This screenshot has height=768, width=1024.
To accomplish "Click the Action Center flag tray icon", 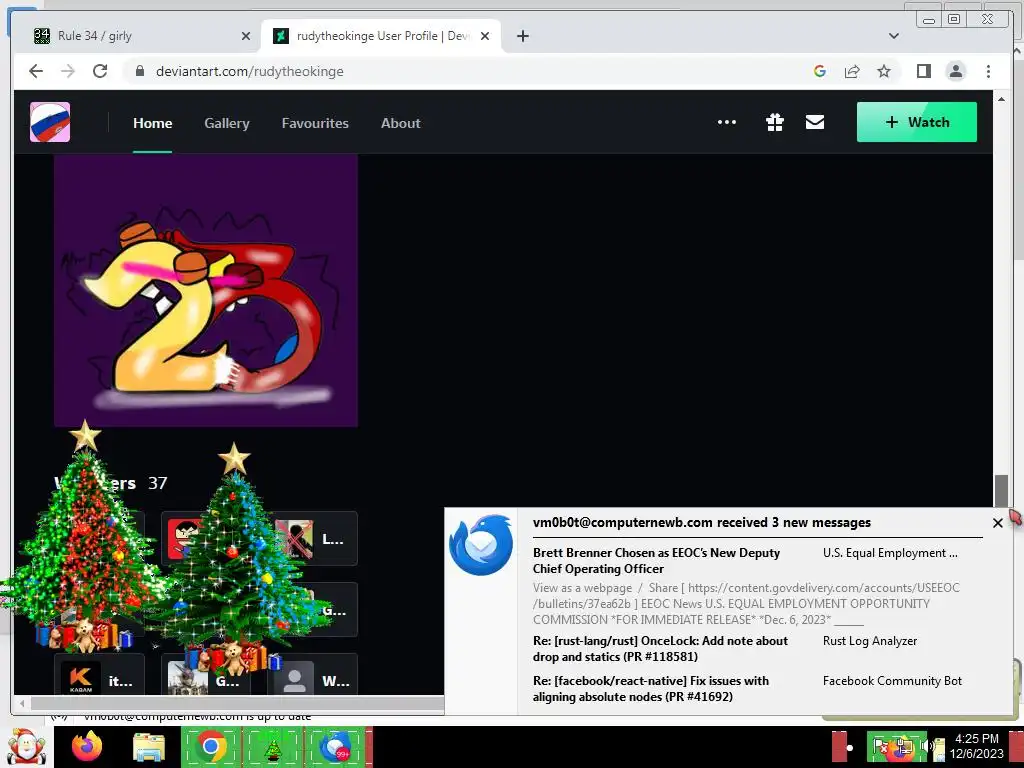I will 881,746.
